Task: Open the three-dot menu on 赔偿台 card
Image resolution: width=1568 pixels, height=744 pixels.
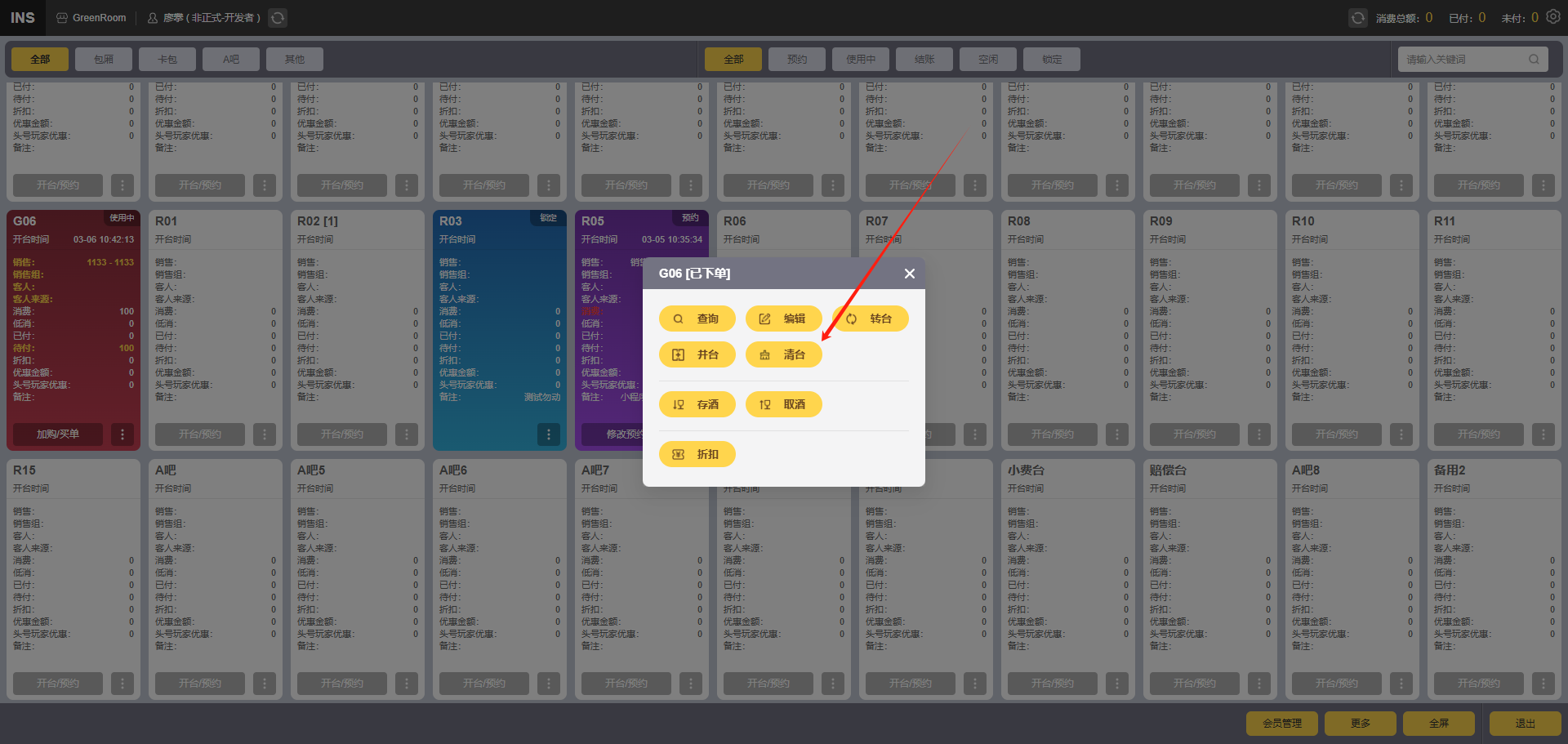Action: (1259, 684)
